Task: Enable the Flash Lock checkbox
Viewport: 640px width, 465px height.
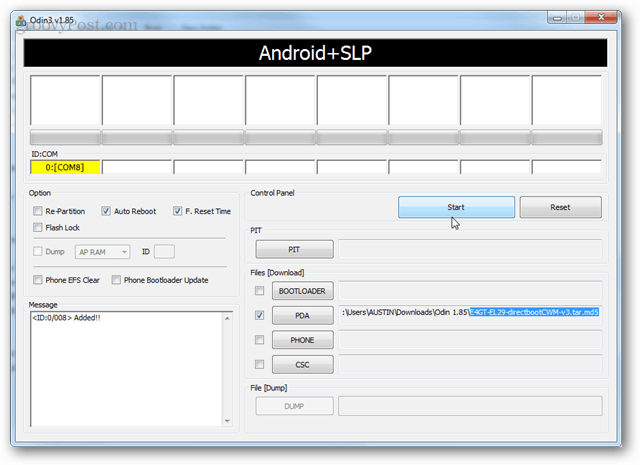Action: click(x=38, y=227)
